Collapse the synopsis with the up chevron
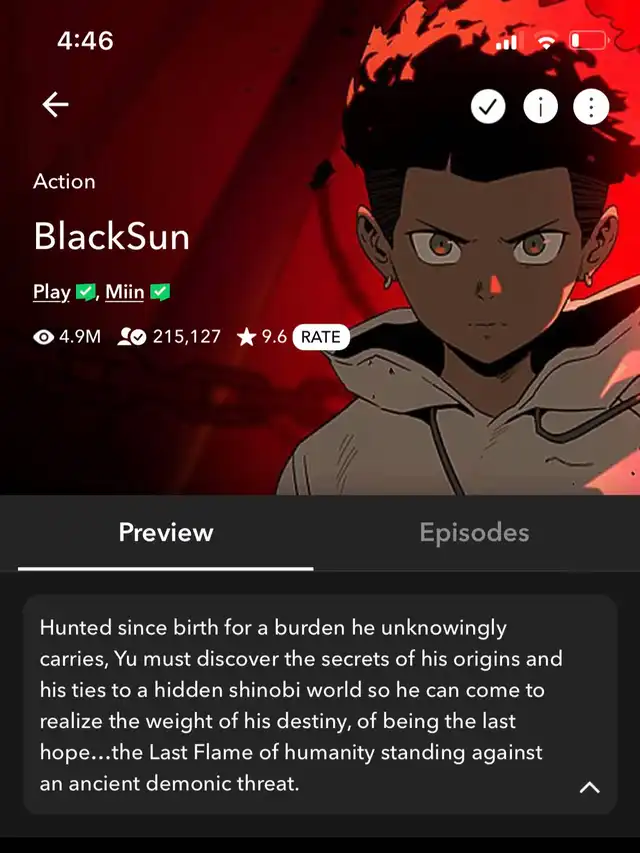The width and height of the screenshot is (640, 853). 589,787
